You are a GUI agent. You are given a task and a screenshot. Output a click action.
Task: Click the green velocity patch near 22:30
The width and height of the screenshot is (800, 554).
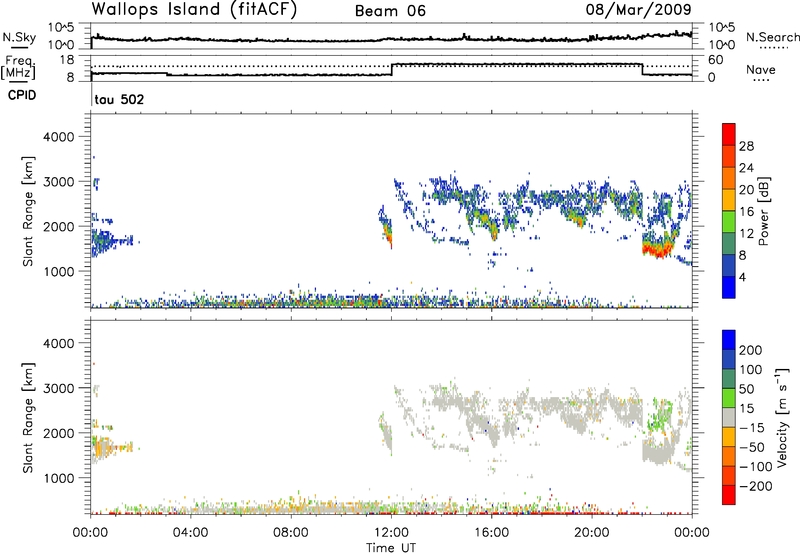click(660, 414)
